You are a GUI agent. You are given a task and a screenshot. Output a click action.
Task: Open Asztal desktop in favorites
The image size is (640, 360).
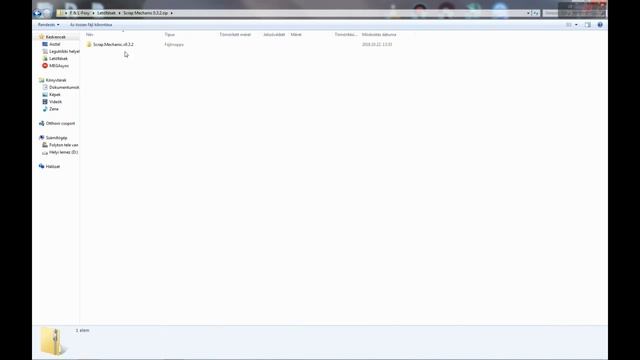click(54, 44)
